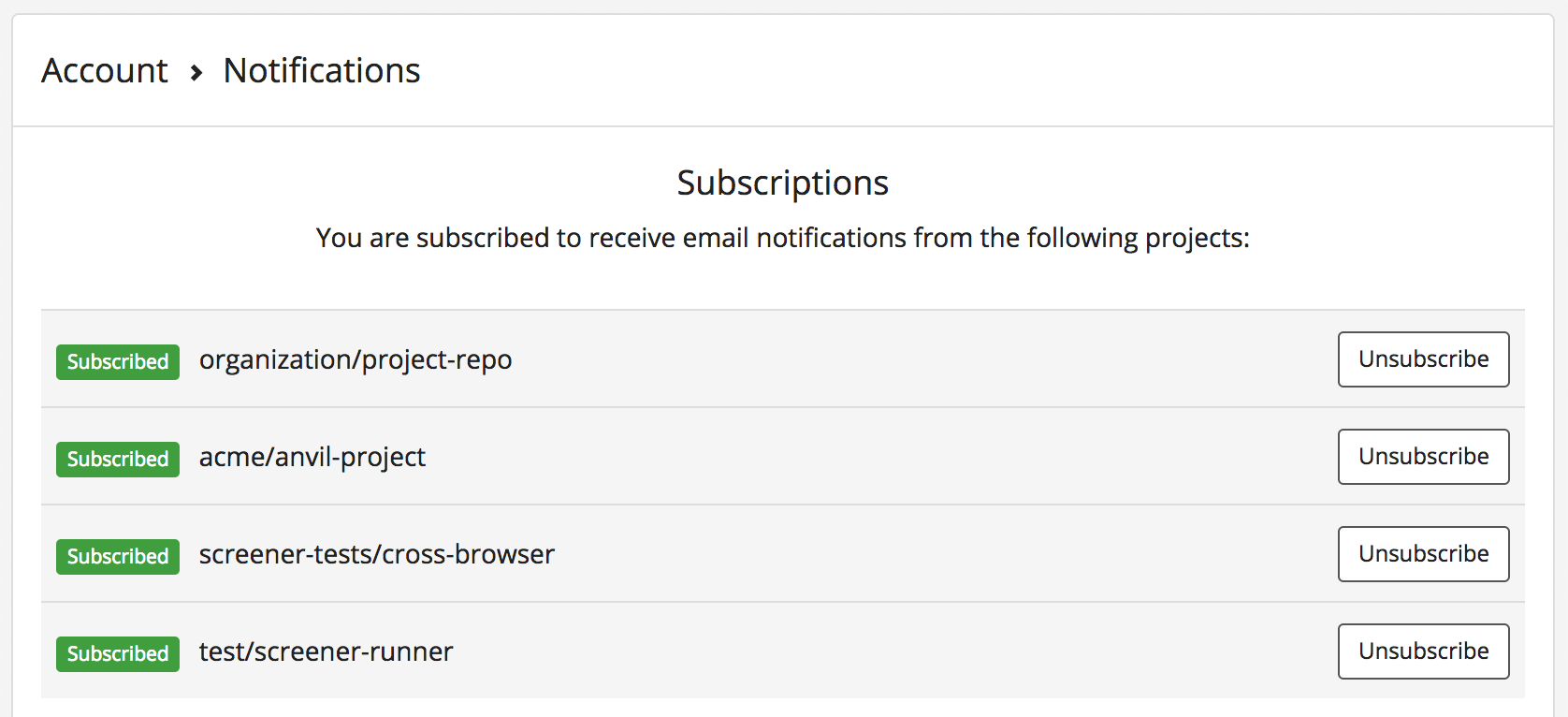Unsubscribe from acme/anvil-project

(x=1423, y=456)
